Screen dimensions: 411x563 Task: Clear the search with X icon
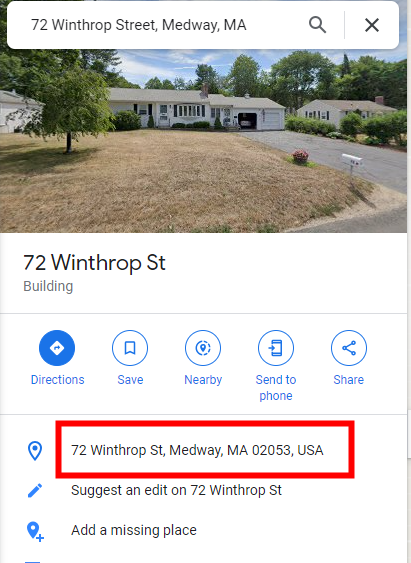[x=372, y=25]
